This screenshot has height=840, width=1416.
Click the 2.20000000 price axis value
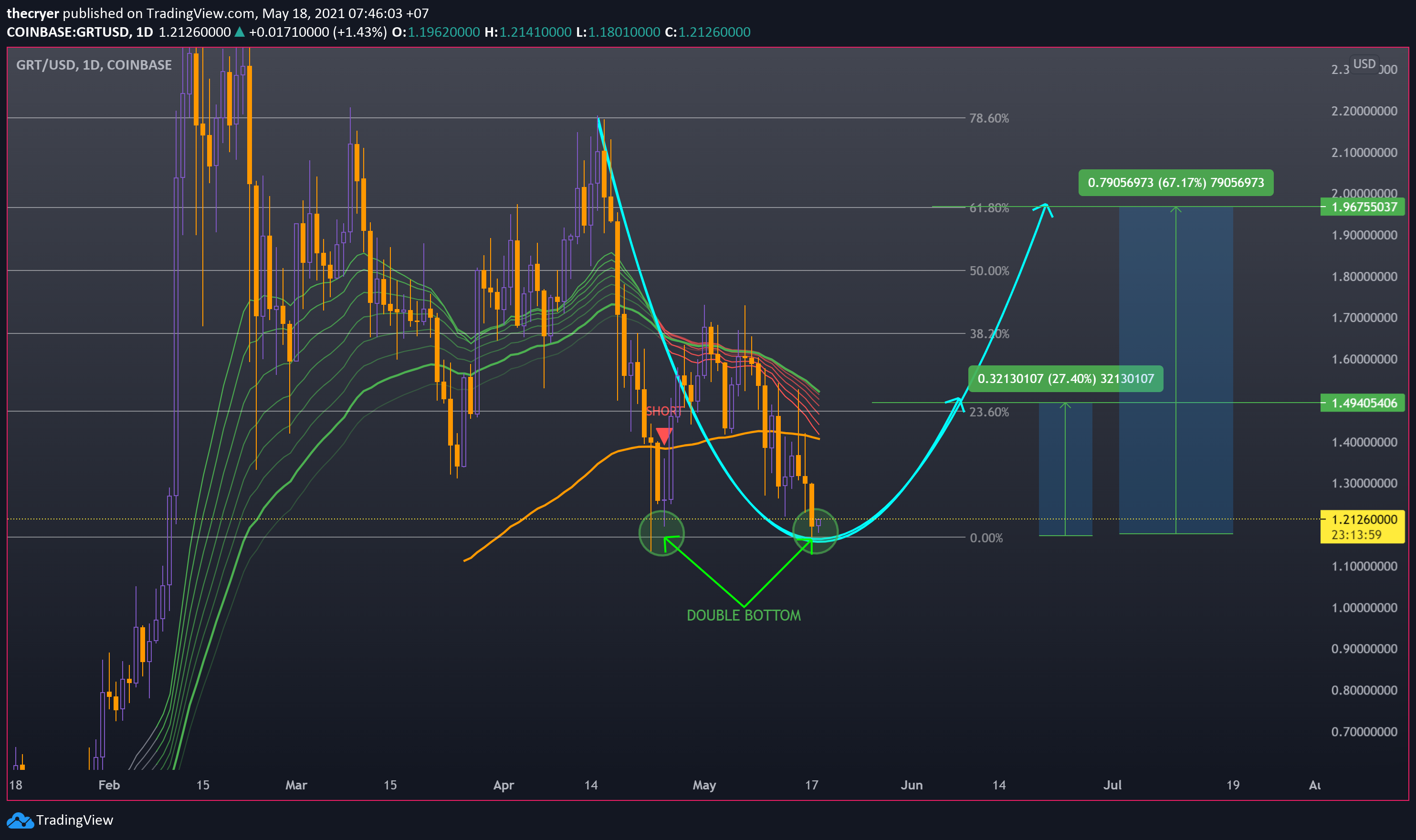click(1364, 111)
